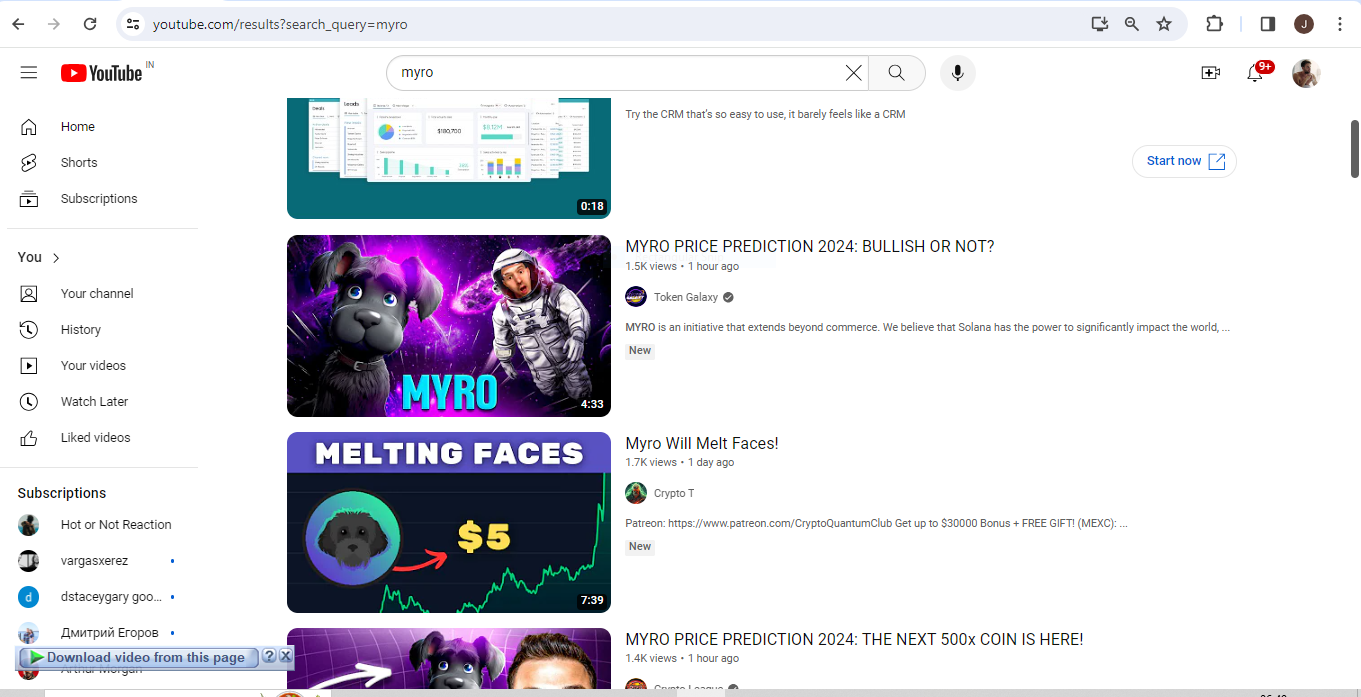Click the browser address bar URL
The height and width of the screenshot is (697, 1361).
tap(280, 24)
